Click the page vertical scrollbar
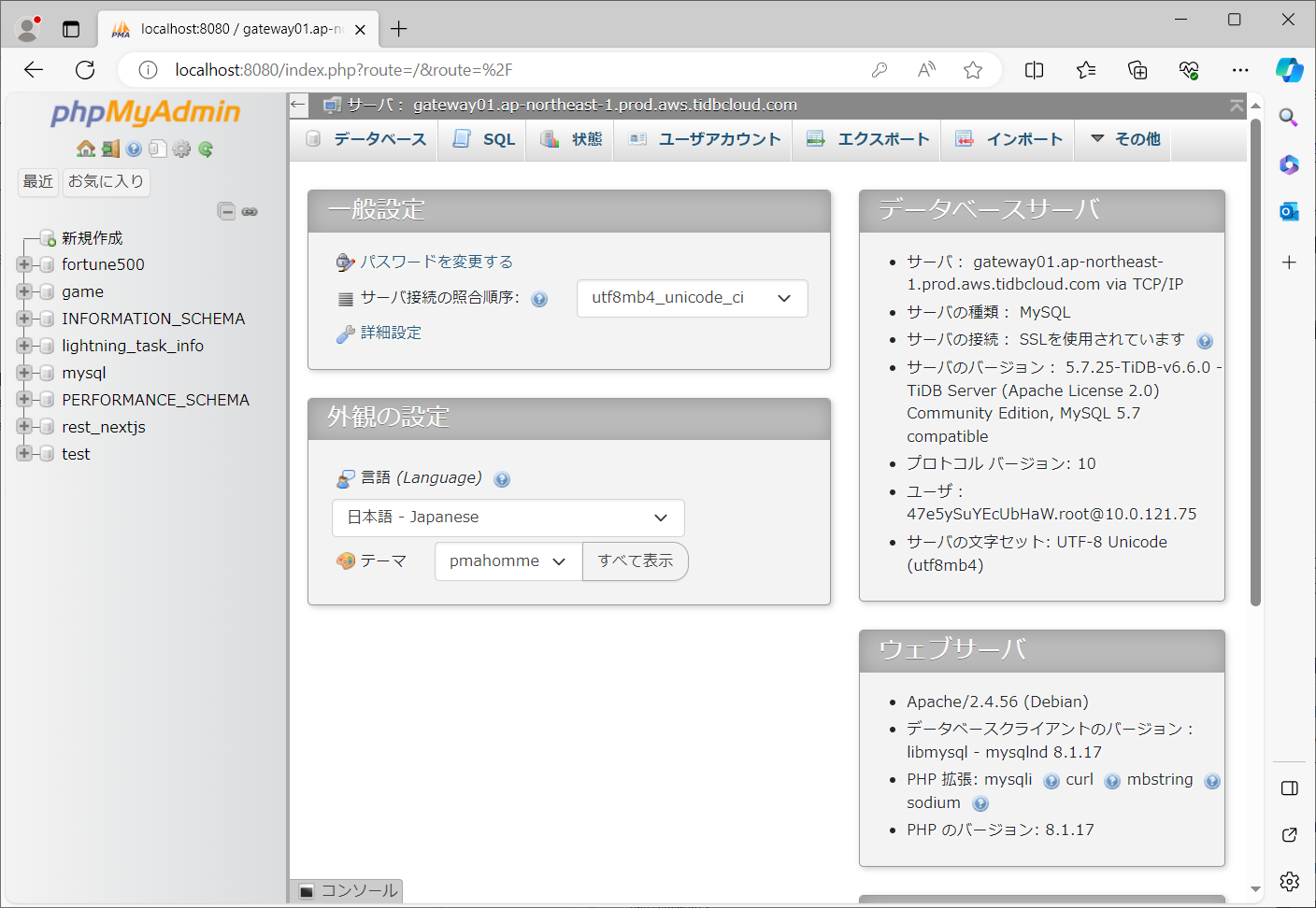 1255,362
